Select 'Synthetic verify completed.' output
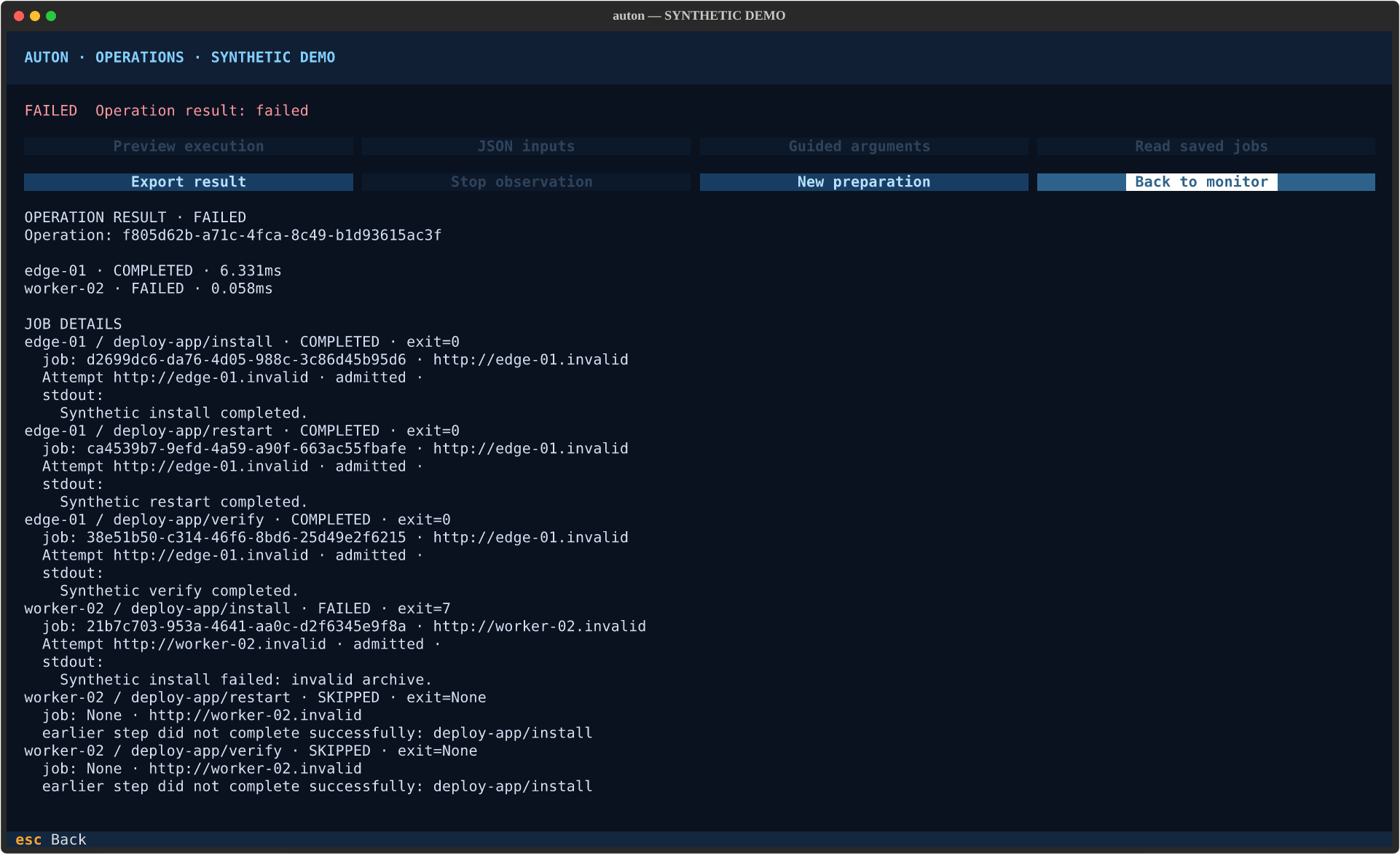 179,591
